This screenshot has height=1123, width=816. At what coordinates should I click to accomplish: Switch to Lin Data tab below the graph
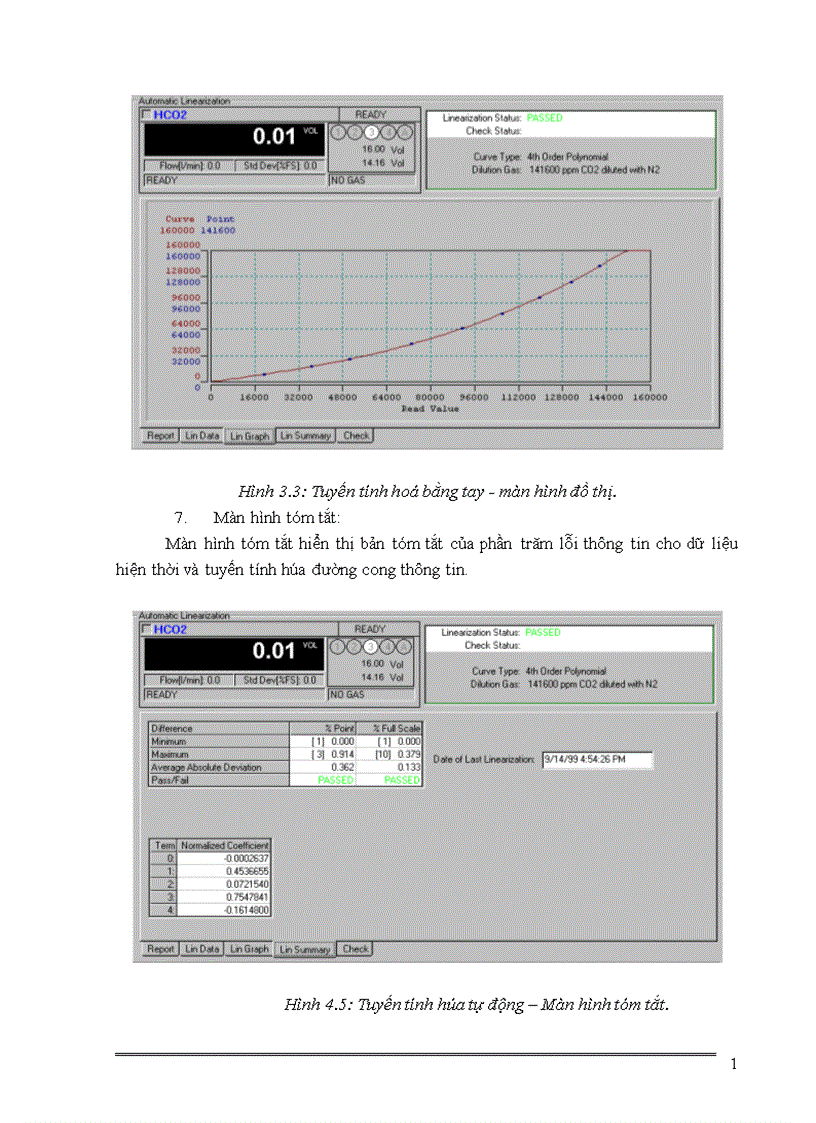(202, 436)
